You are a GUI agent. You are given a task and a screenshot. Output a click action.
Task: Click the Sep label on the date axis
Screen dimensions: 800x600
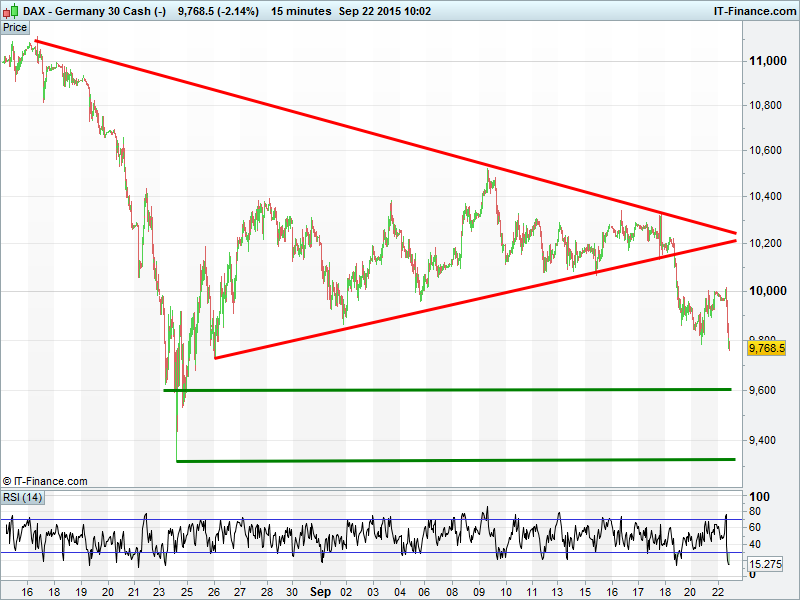(x=319, y=591)
